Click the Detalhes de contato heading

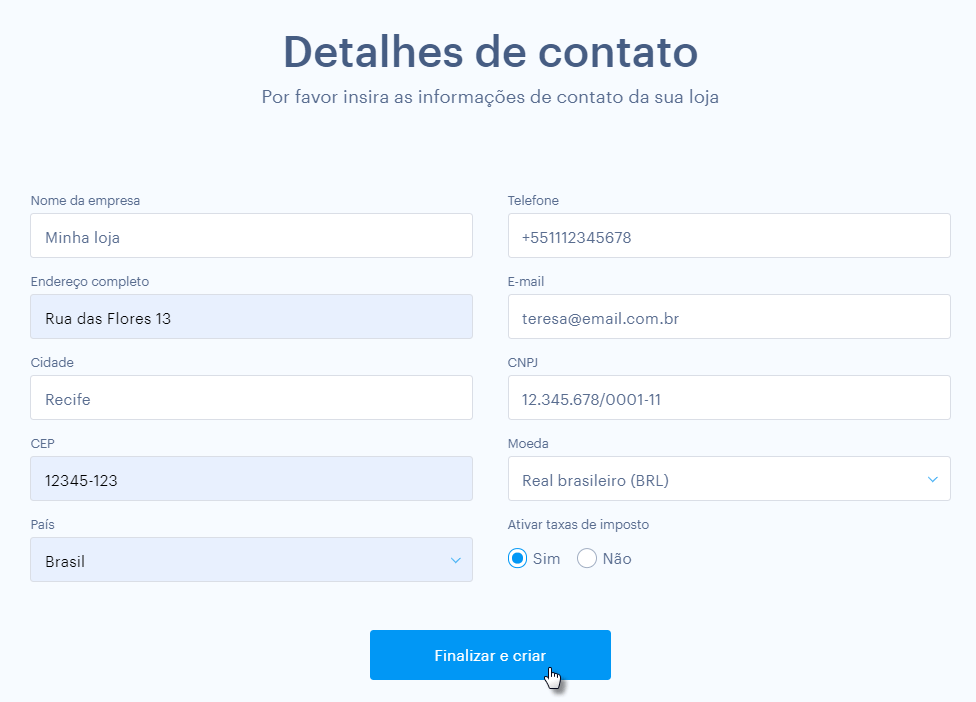coord(490,52)
